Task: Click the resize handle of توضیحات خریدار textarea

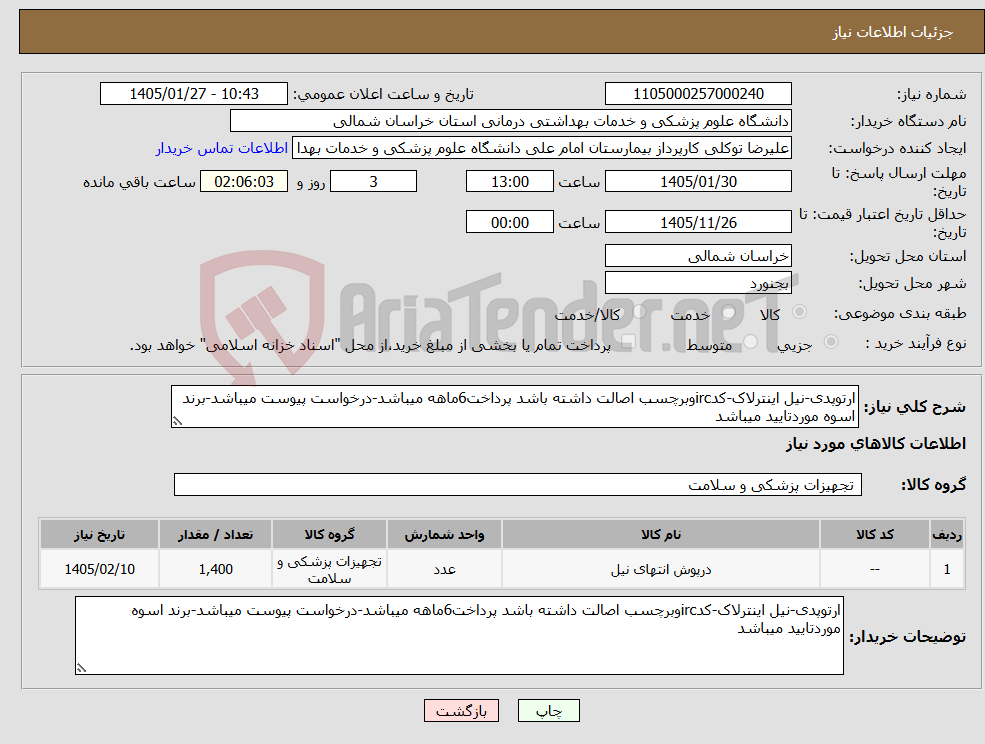Action: pos(81,669)
